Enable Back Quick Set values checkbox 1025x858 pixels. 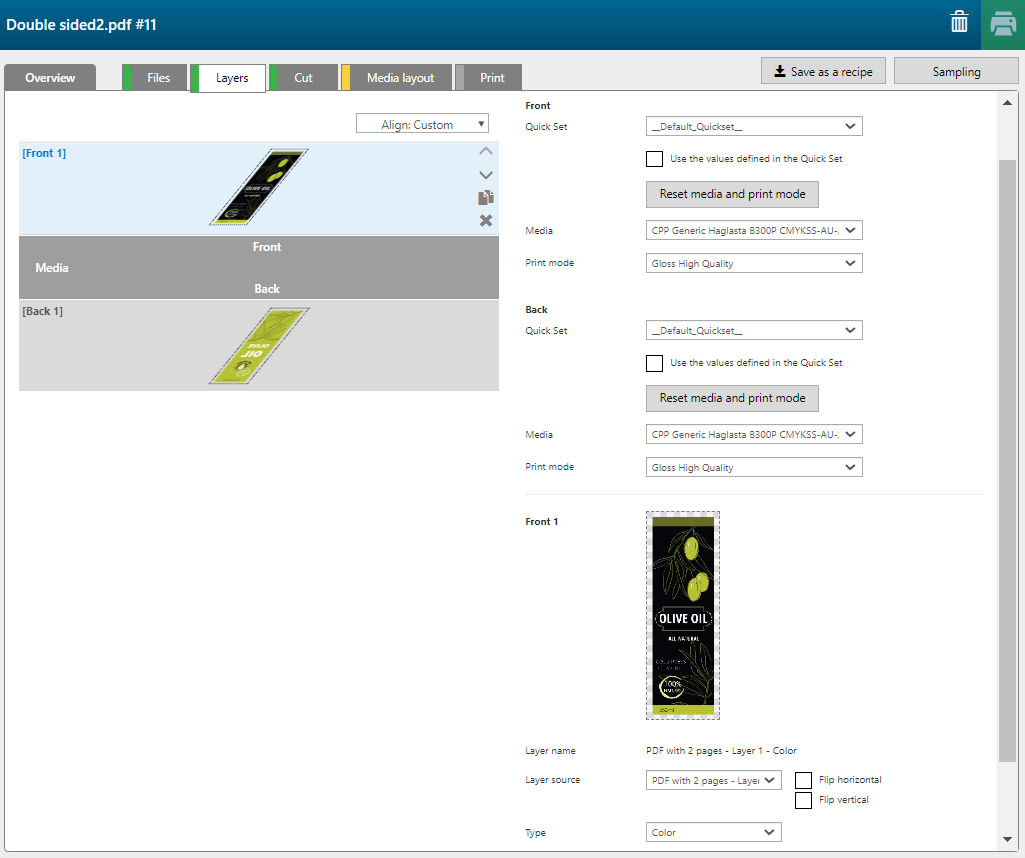(654, 363)
